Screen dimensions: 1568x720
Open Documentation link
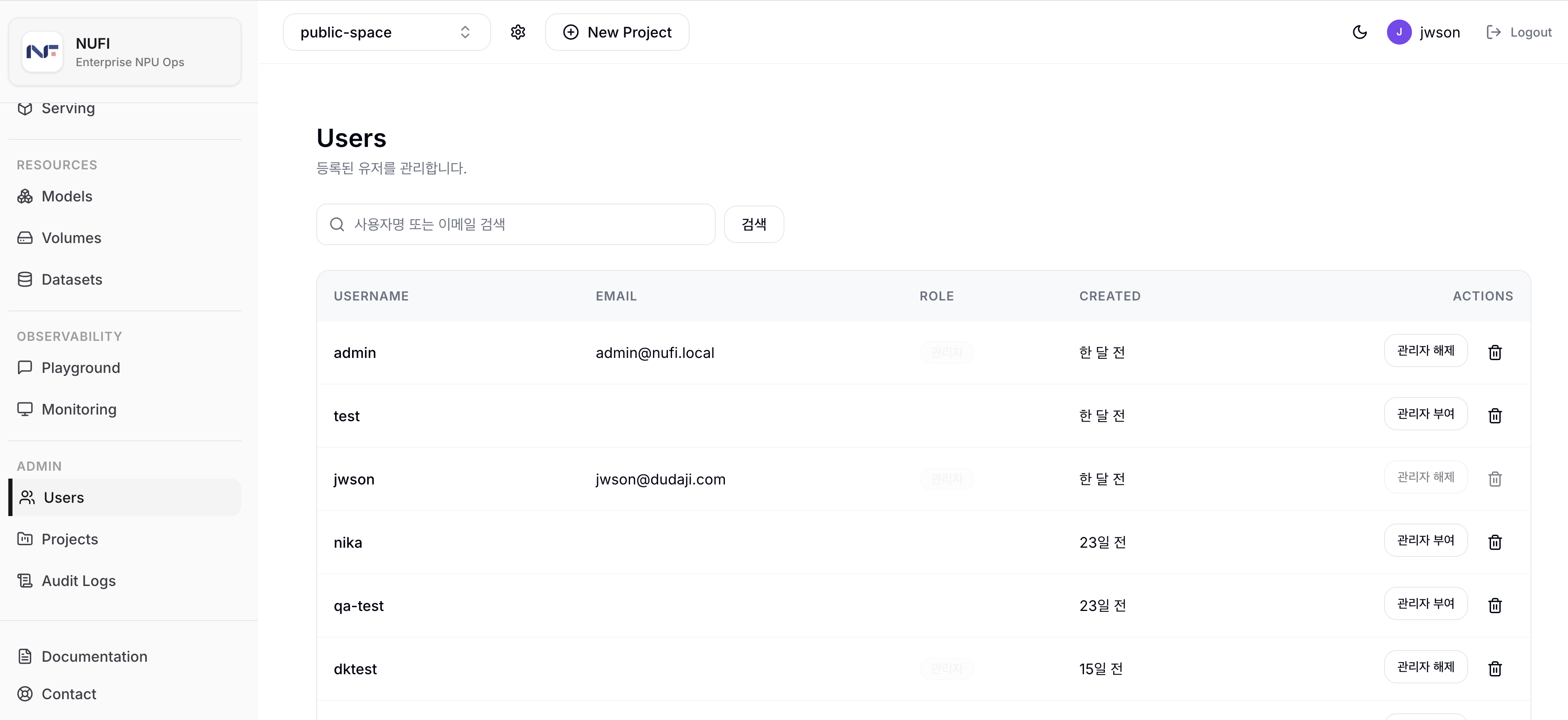coord(125,657)
